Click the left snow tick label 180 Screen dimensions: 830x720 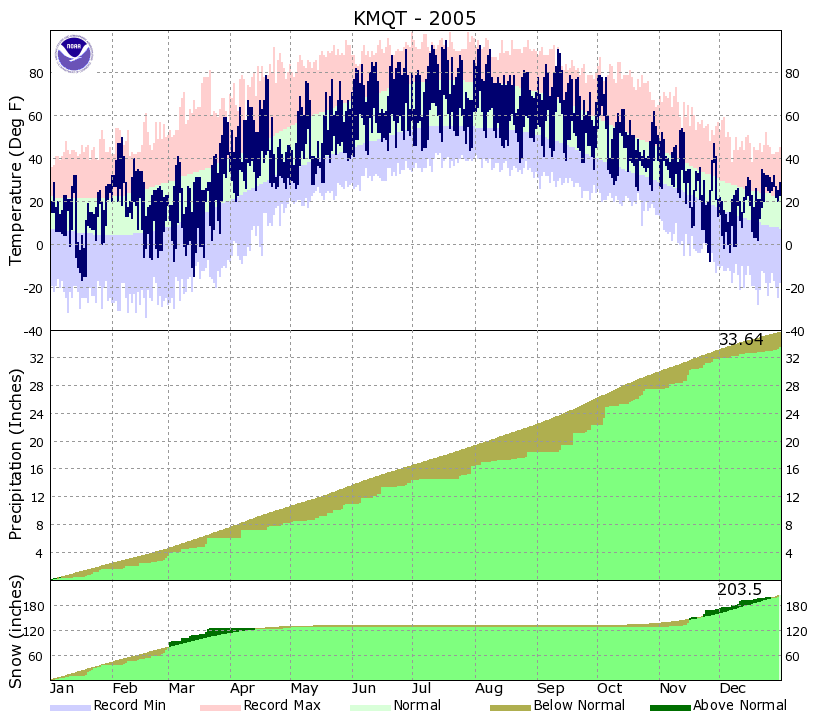click(33, 607)
